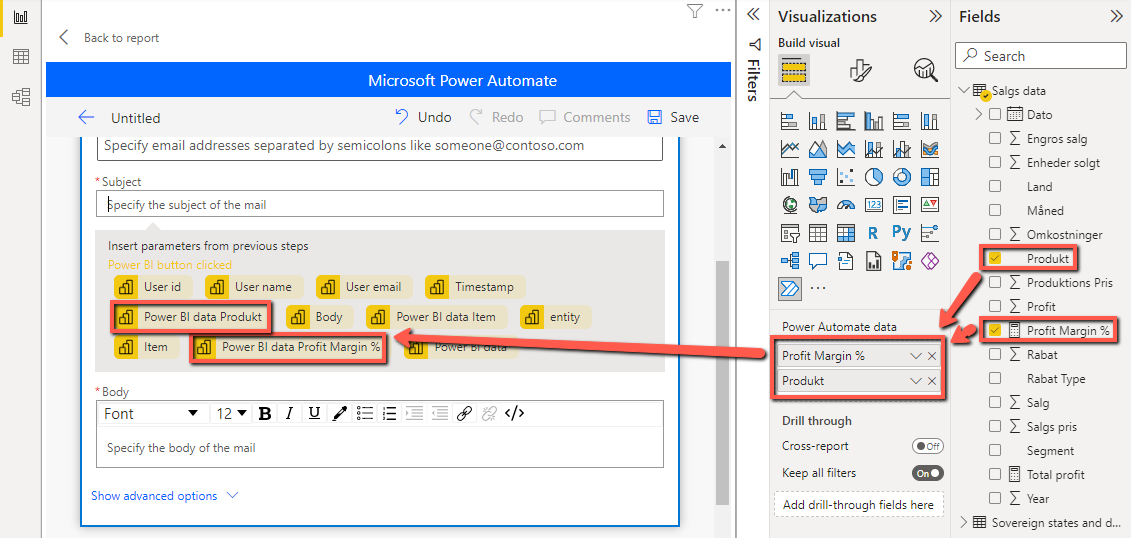Show advanced options

[164, 496]
